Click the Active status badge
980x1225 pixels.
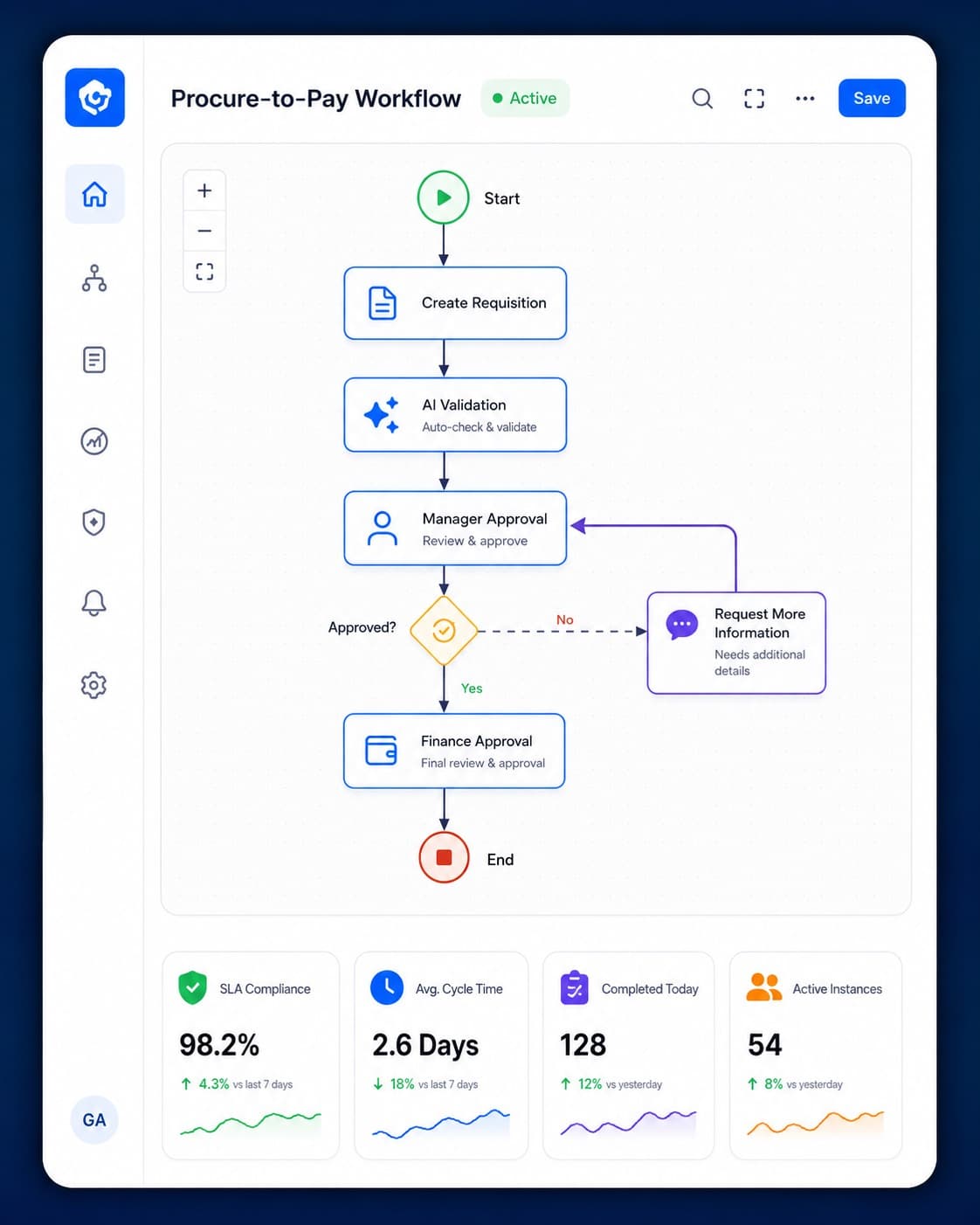click(x=525, y=98)
